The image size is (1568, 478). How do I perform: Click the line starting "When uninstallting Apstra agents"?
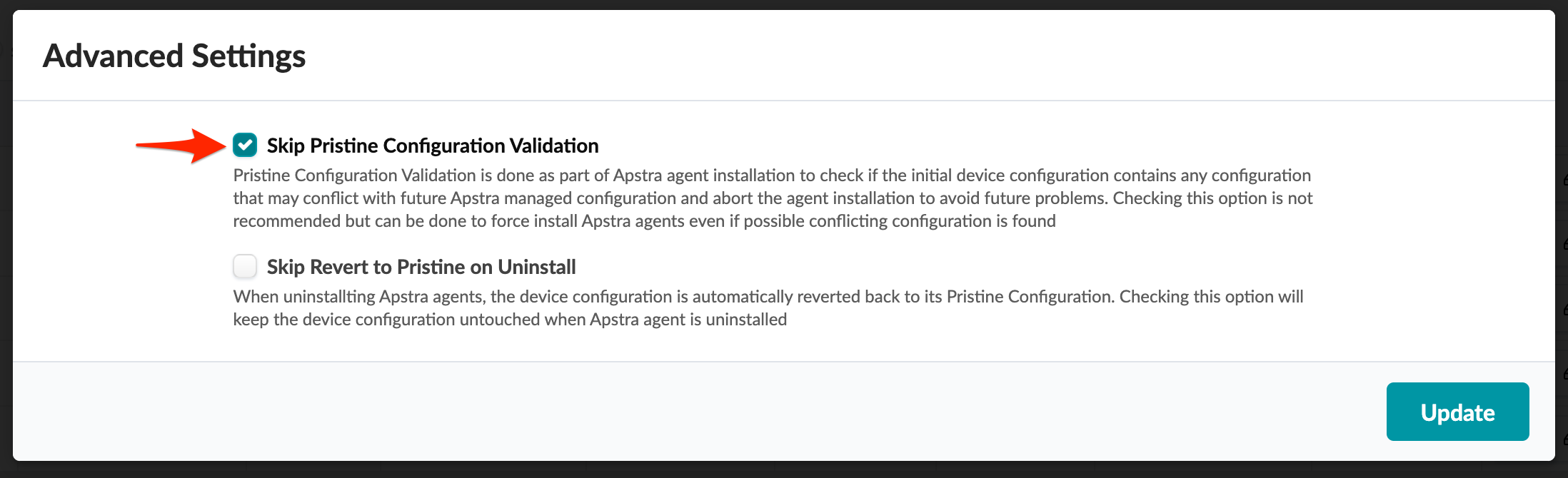point(768,297)
